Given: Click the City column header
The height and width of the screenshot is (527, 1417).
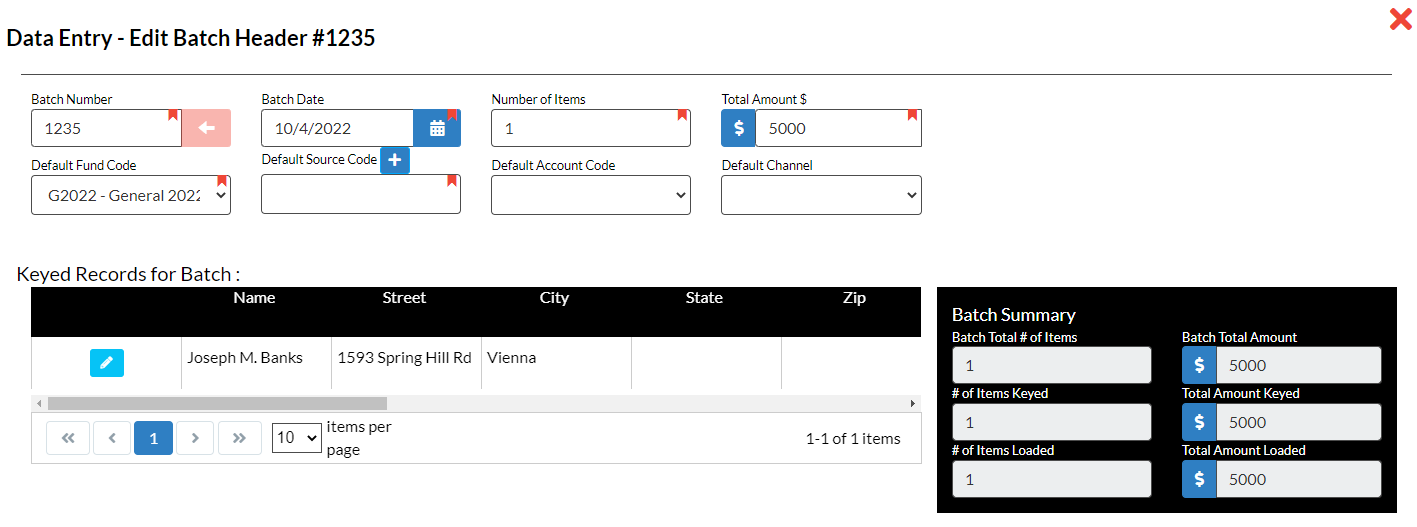Looking at the screenshot, I should (x=554, y=298).
